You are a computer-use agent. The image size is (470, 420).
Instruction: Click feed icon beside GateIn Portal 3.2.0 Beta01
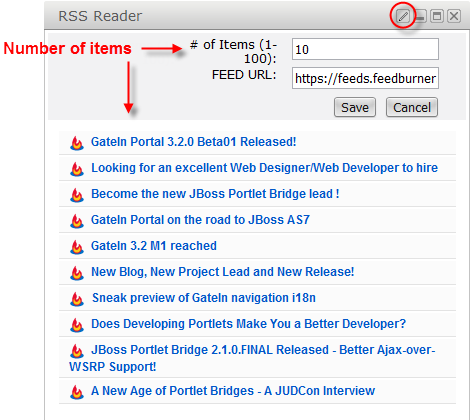click(77, 143)
